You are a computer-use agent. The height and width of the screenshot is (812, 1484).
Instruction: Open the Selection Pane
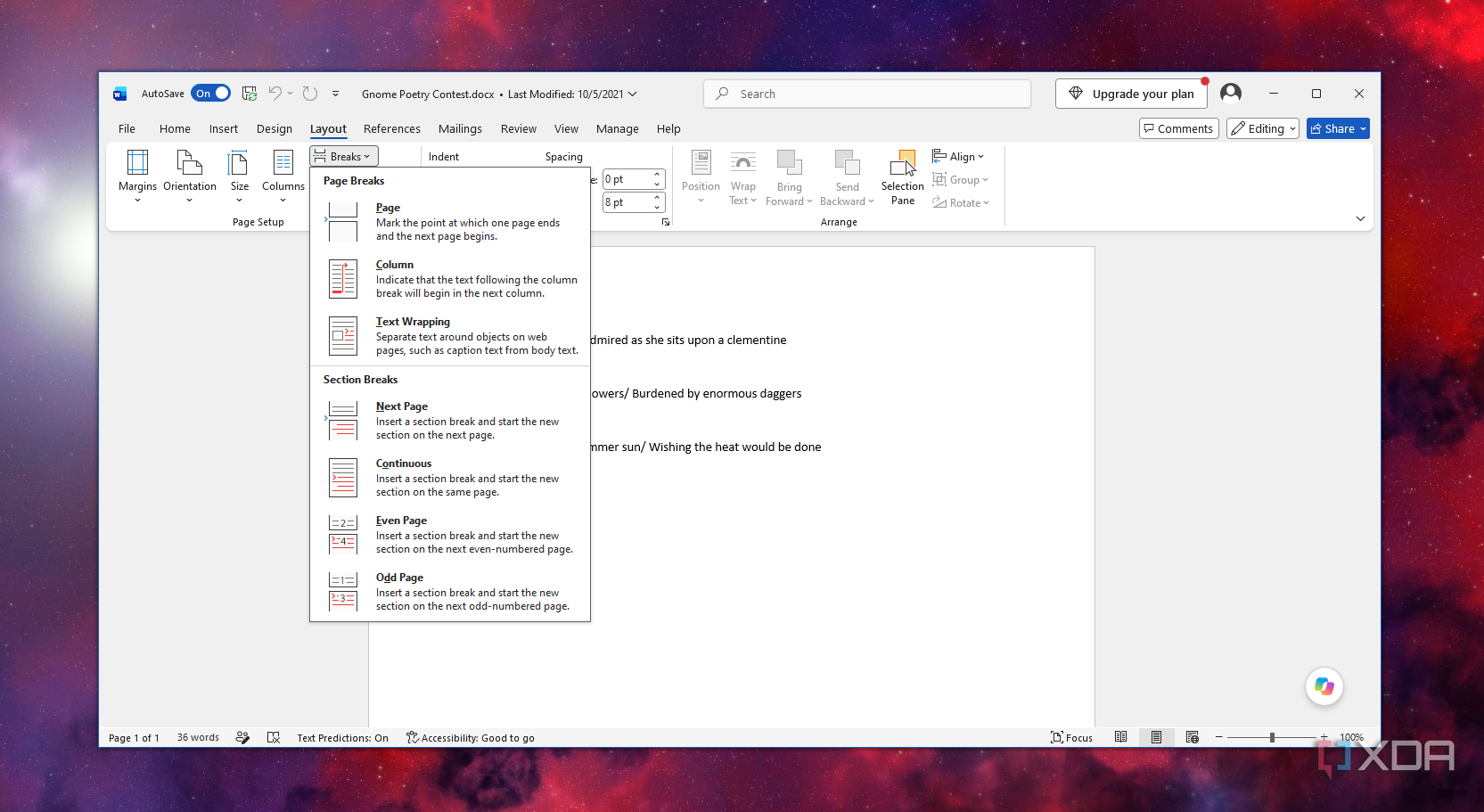[x=902, y=176]
